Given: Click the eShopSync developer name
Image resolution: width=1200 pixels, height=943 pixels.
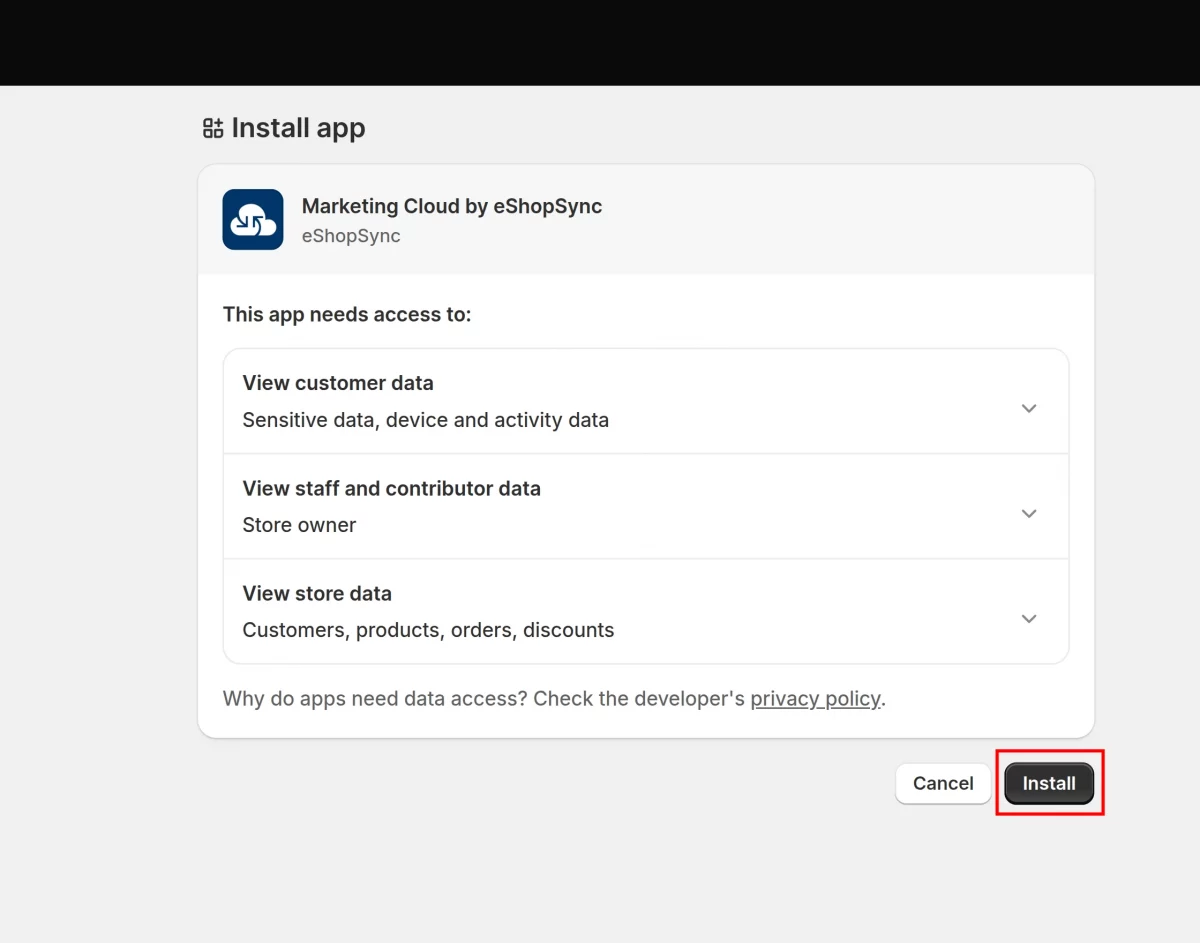Looking at the screenshot, I should click(351, 236).
